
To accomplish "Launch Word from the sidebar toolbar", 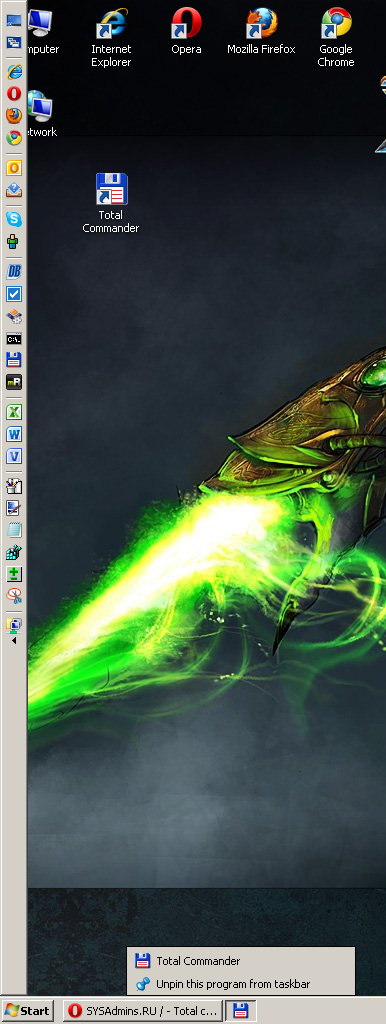I will pos(14,434).
